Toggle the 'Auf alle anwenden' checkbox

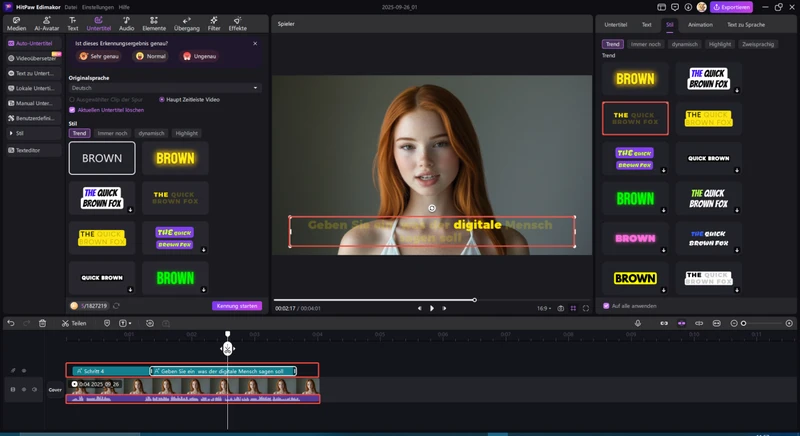coord(605,305)
